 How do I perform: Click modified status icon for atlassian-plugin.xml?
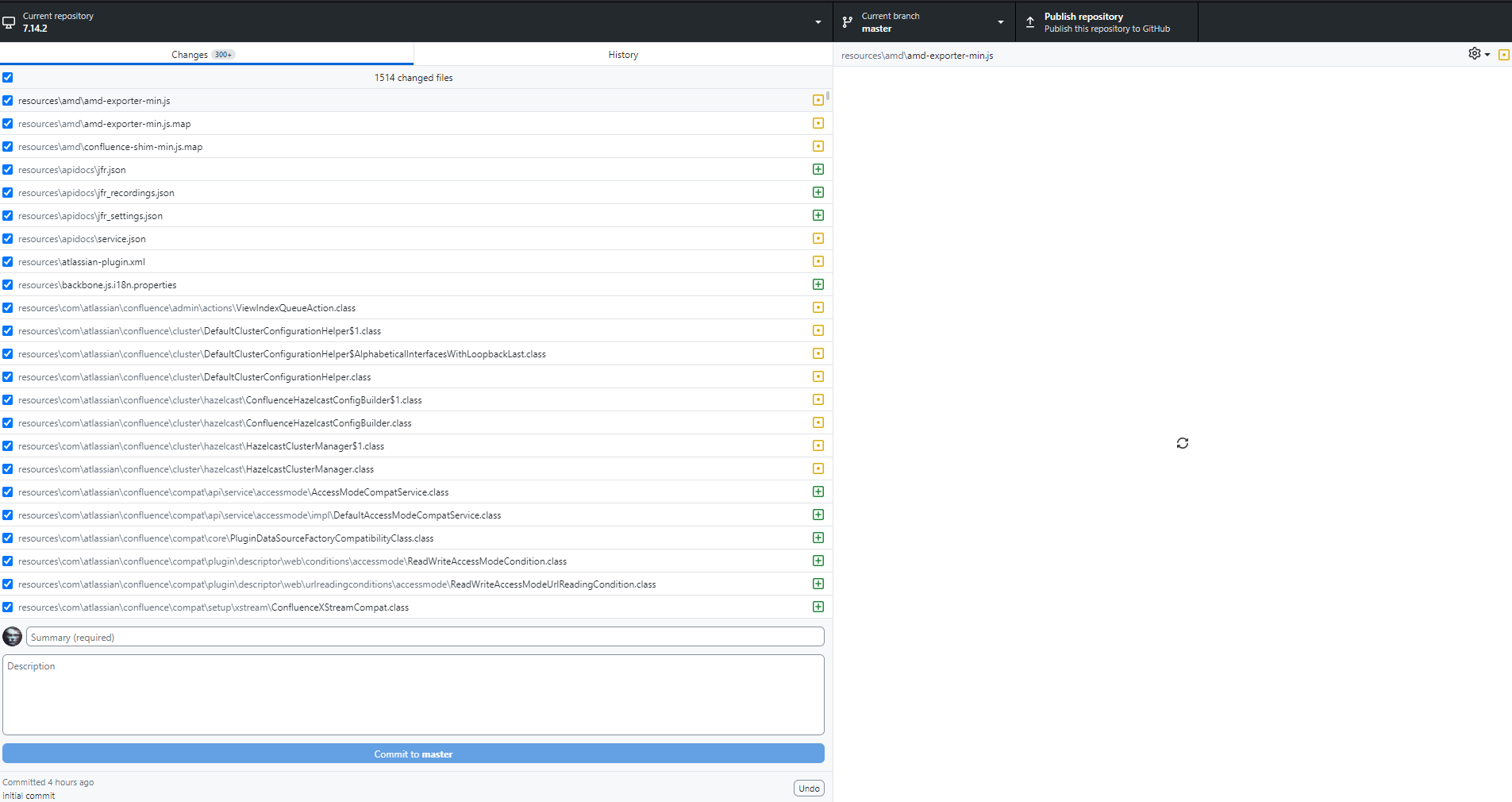pyautogui.click(x=818, y=261)
